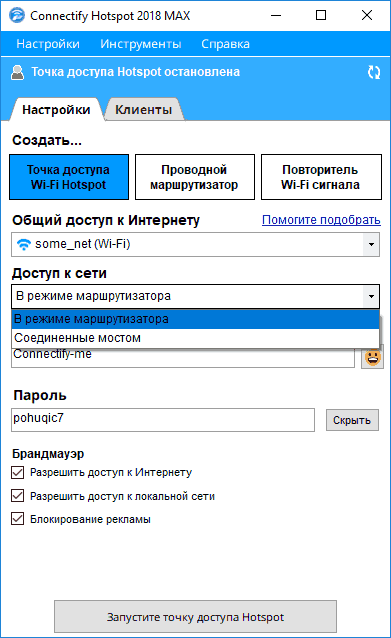Click the Общий доступ к Интернету heading
The width and height of the screenshot is (391, 638).
coord(106,220)
